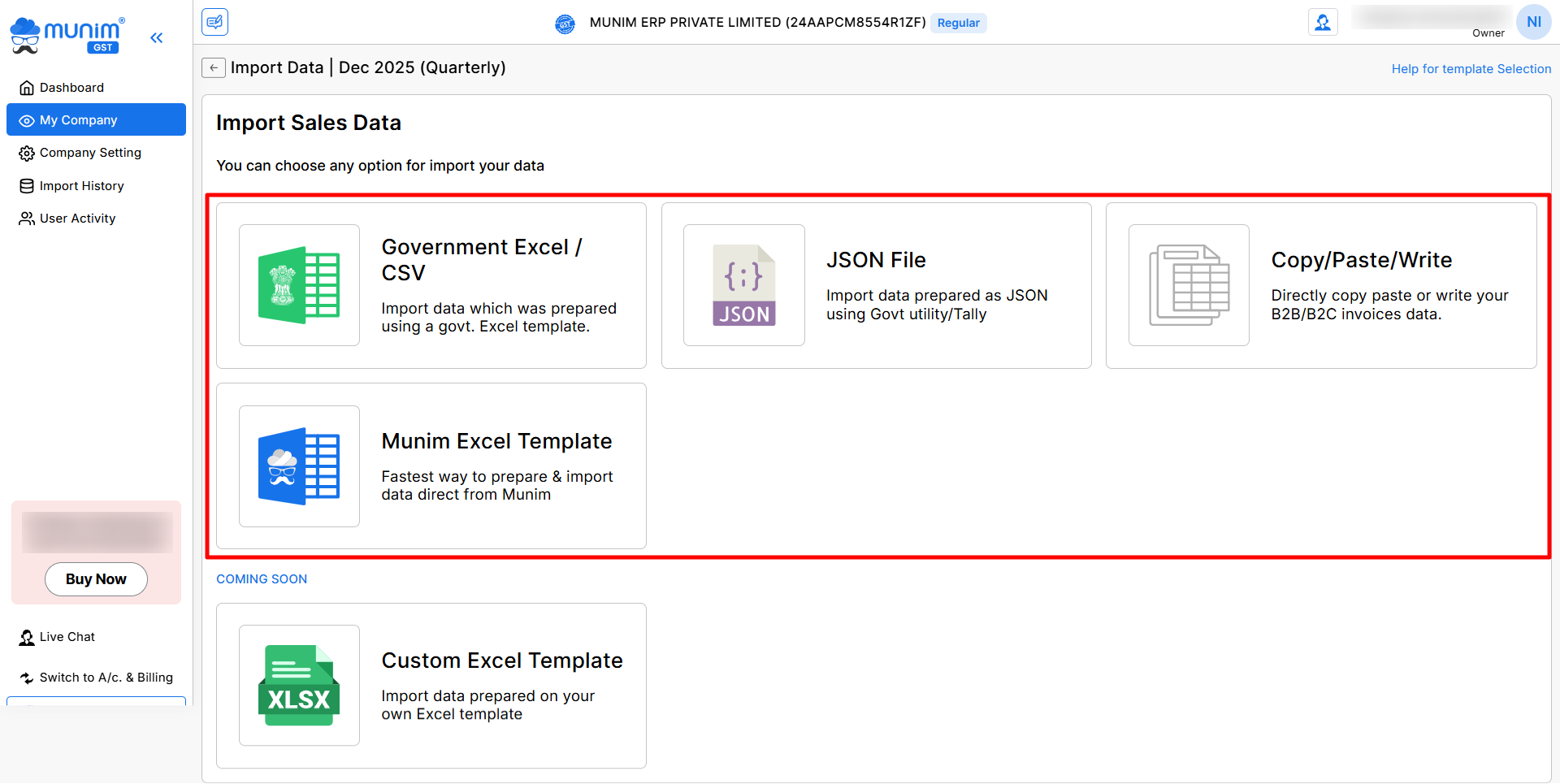This screenshot has width=1560, height=784.
Task: Choose the Munim Excel Template icon
Action: tap(299, 466)
